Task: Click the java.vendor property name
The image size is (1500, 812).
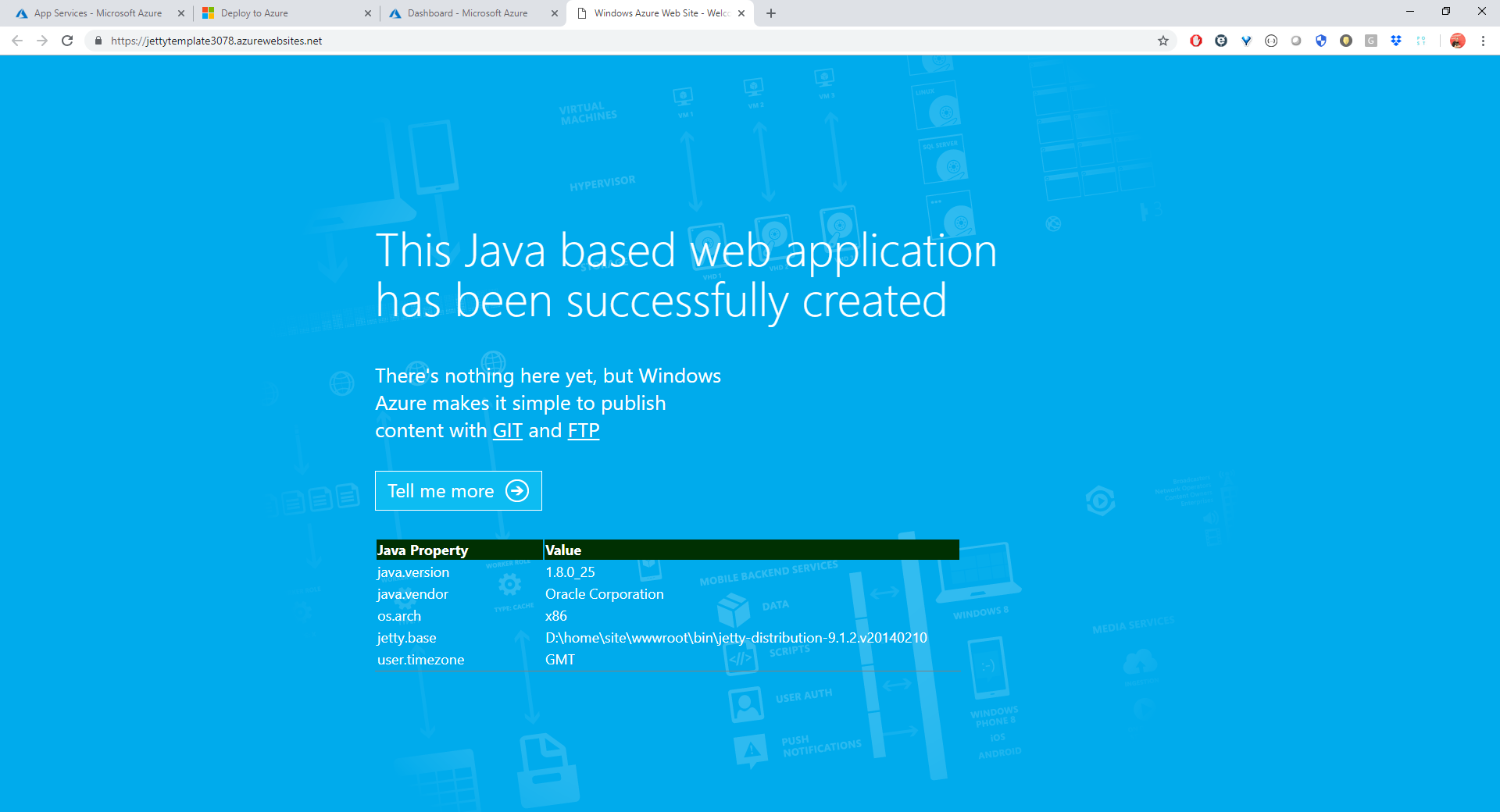Action: click(412, 594)
